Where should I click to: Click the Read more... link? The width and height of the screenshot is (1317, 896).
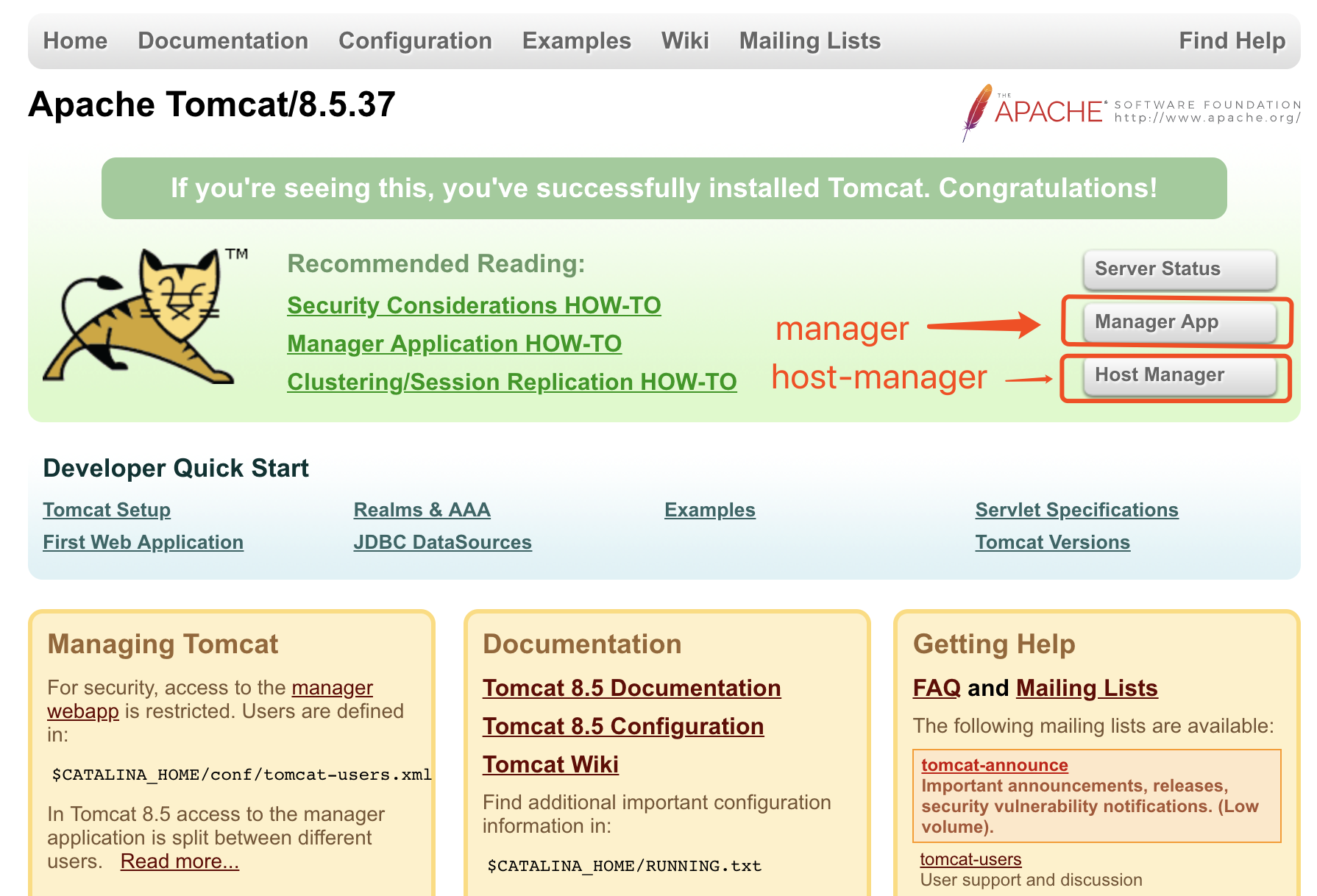[x=180, y=861]
